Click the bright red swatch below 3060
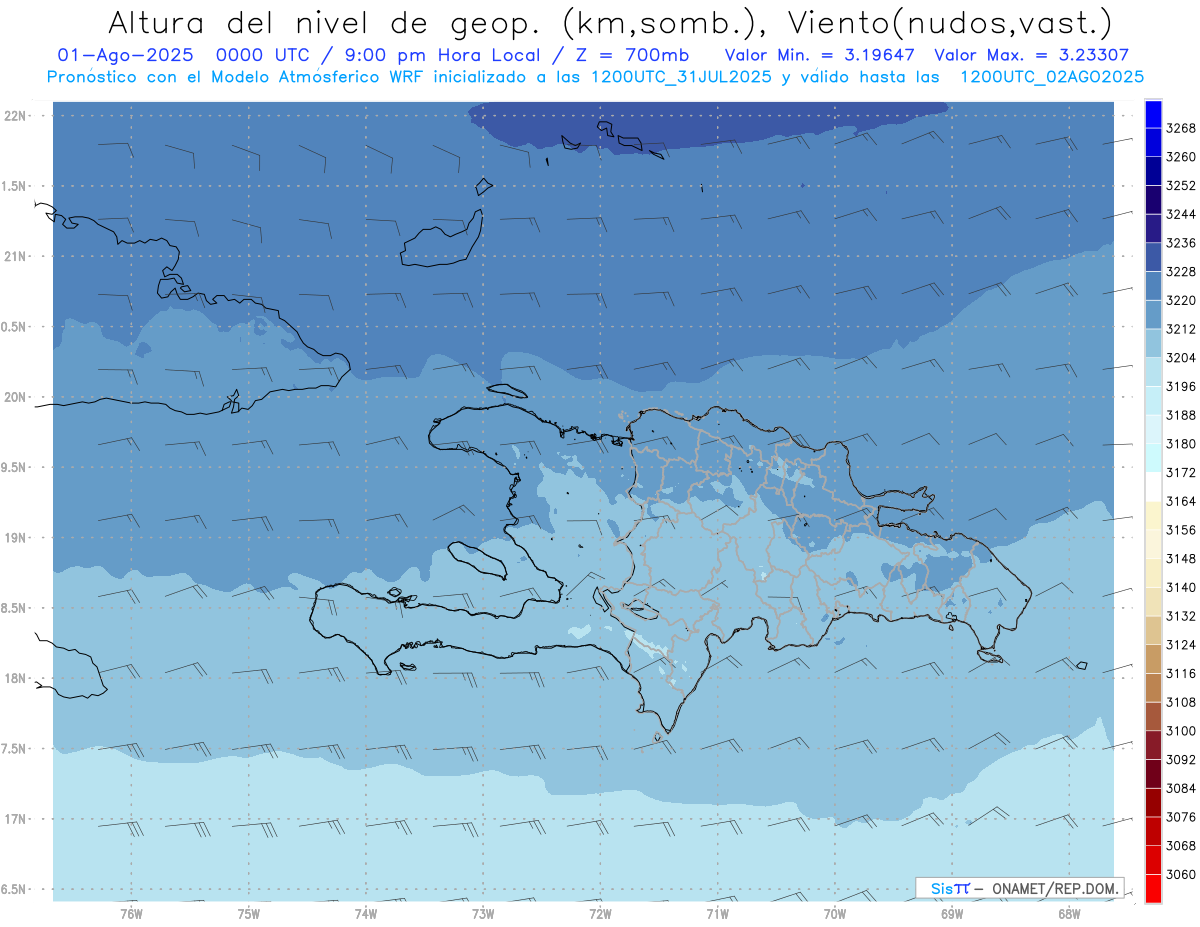Screen dimensions: 1200x927 [1153, 888]
